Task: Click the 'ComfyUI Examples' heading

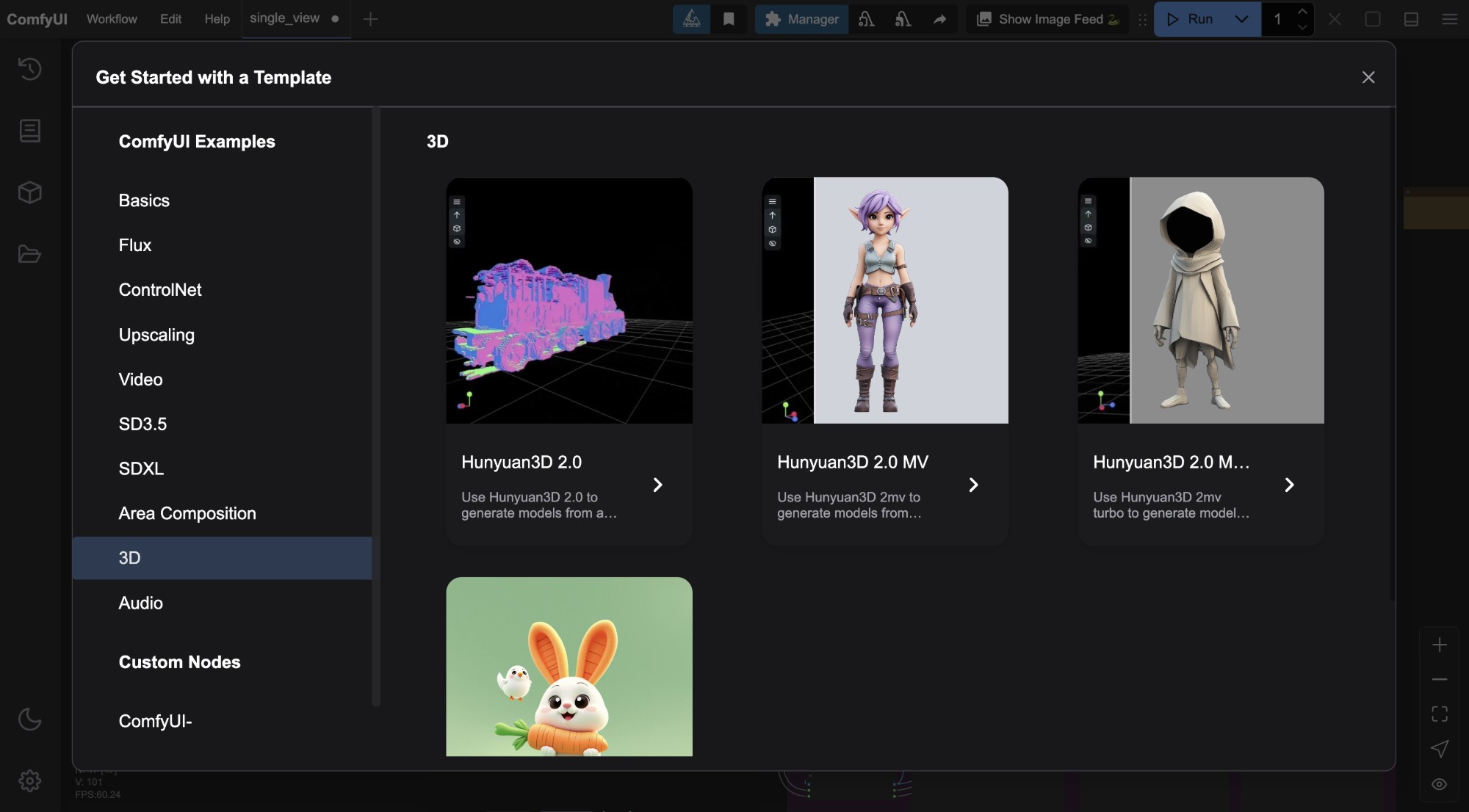Action: [x=197, y=142]
